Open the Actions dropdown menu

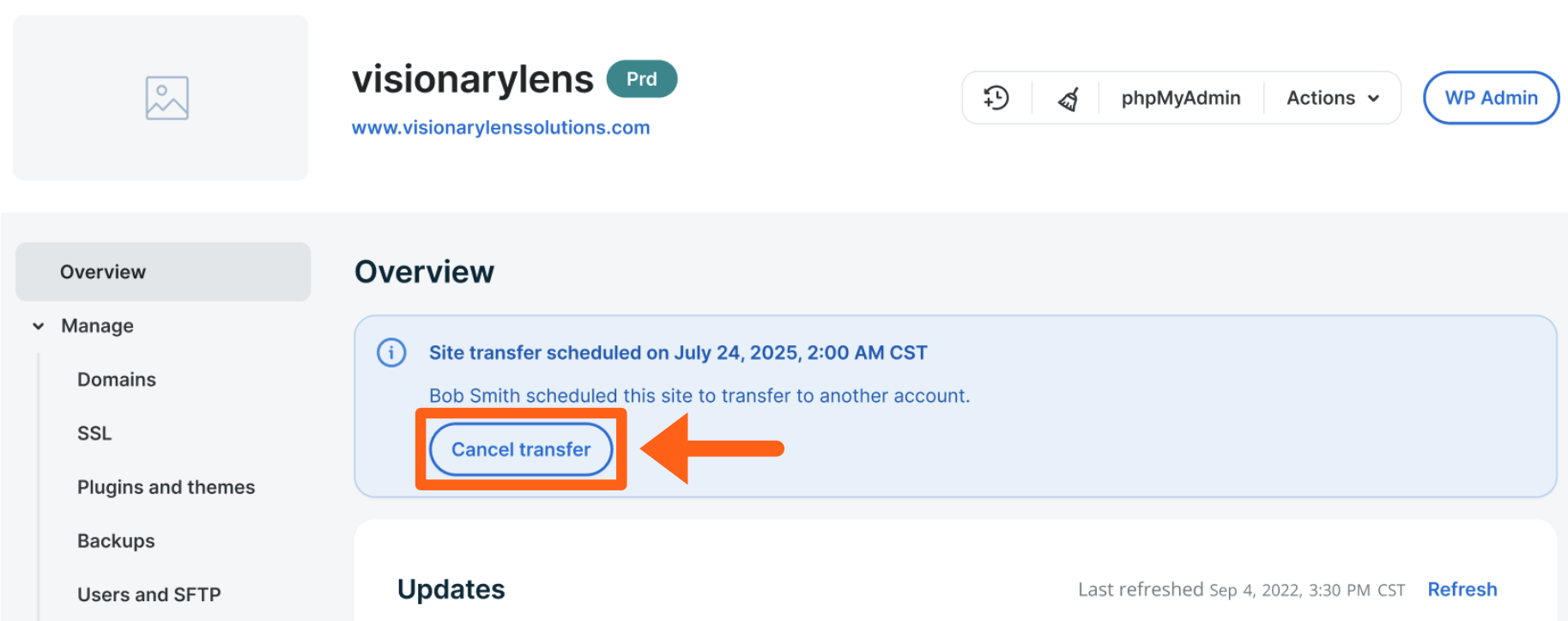tap(1332, 98)
